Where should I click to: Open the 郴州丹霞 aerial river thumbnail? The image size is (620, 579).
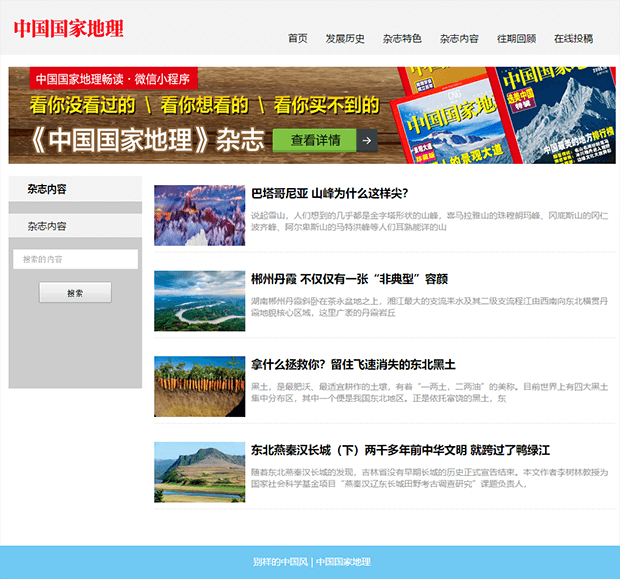pos(199,301)
